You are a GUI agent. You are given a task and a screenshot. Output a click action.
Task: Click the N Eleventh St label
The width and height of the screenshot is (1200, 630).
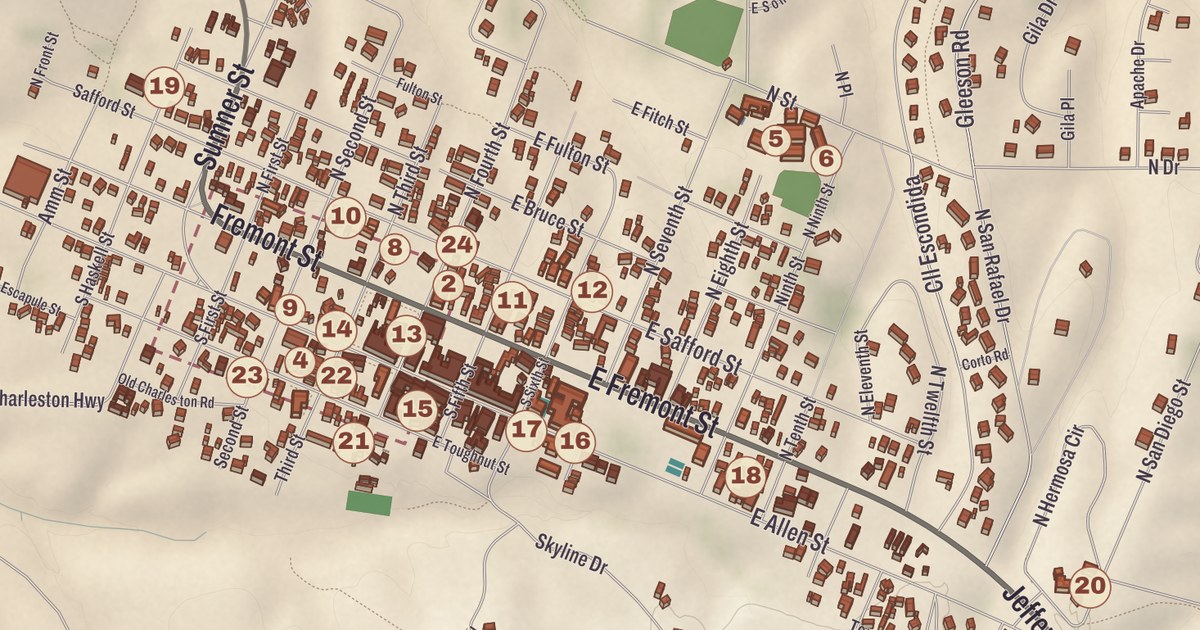(866, 375)
